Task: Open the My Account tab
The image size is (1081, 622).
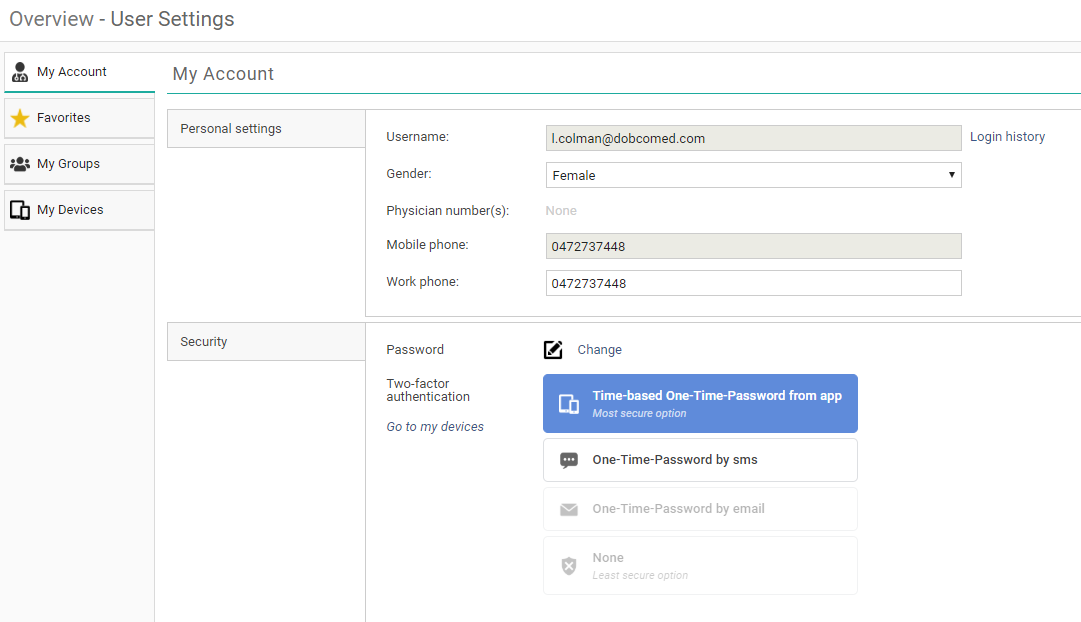Action: [x=79, y=72]
